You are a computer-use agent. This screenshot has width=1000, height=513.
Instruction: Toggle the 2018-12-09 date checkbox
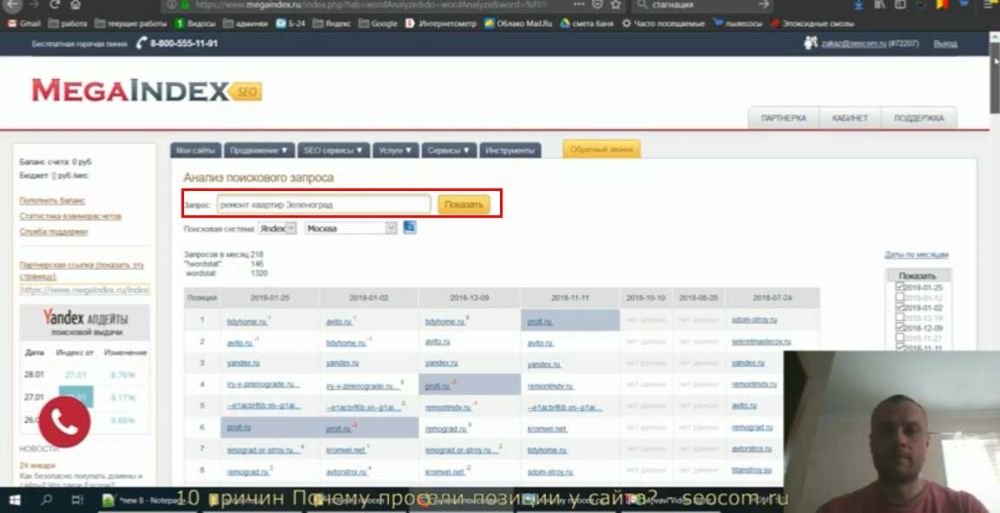(x=900, y=328)
